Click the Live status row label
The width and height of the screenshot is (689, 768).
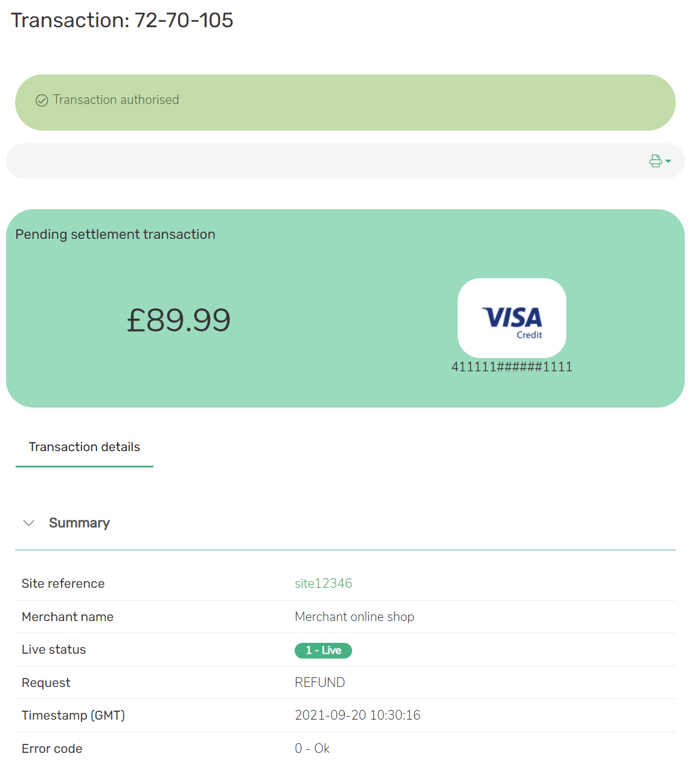click(54, 650)
